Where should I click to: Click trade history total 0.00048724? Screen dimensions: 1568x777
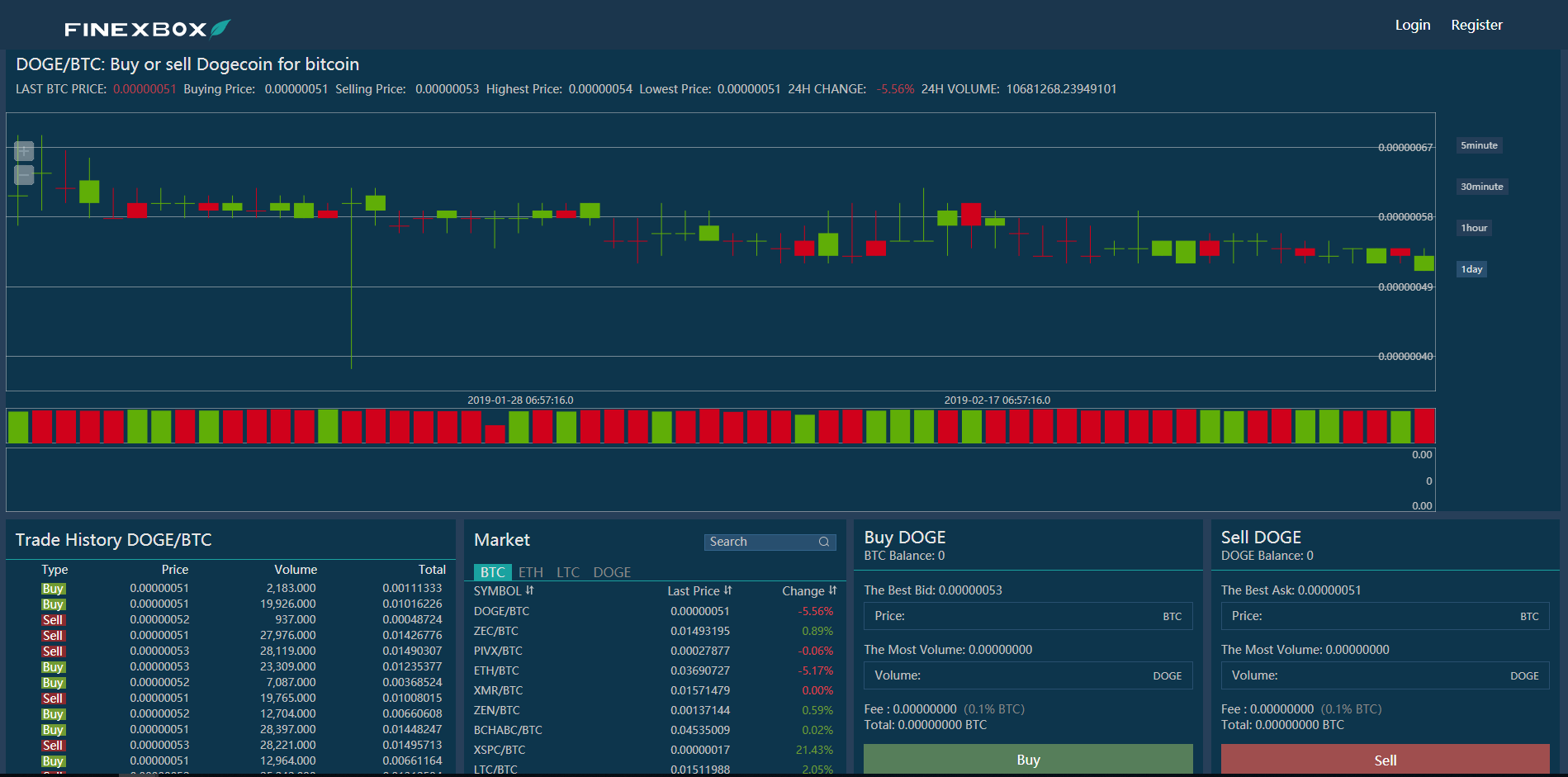412,619
